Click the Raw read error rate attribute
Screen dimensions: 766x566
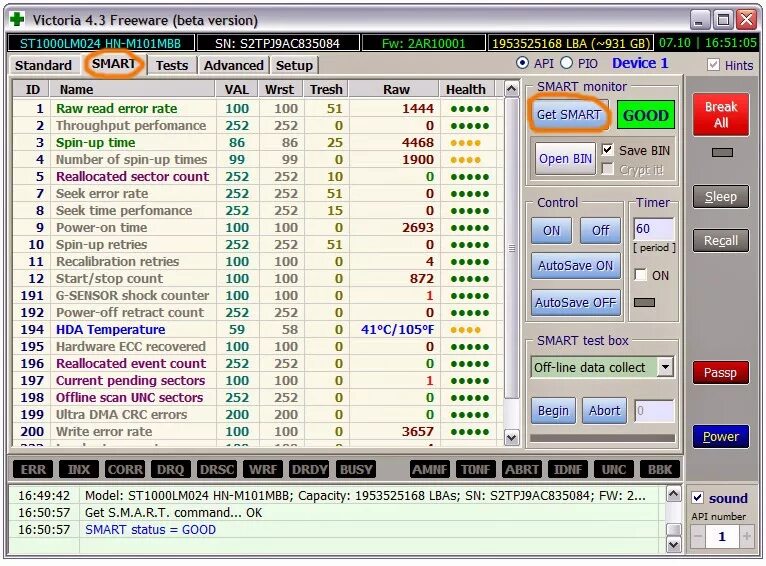[x=116, y=108]
